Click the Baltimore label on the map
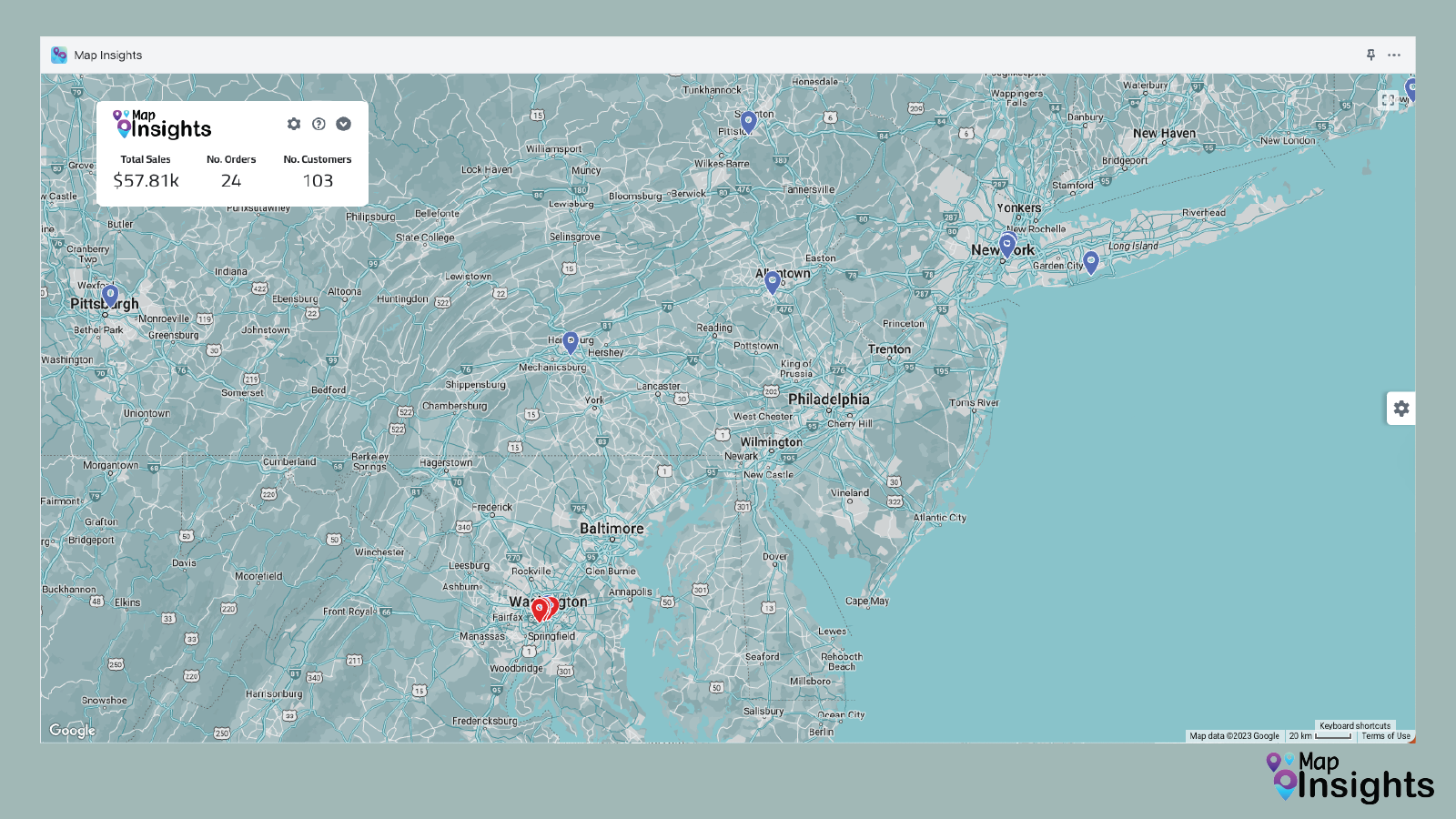The height and width of the screenshot is (819, 1456). 612,529
